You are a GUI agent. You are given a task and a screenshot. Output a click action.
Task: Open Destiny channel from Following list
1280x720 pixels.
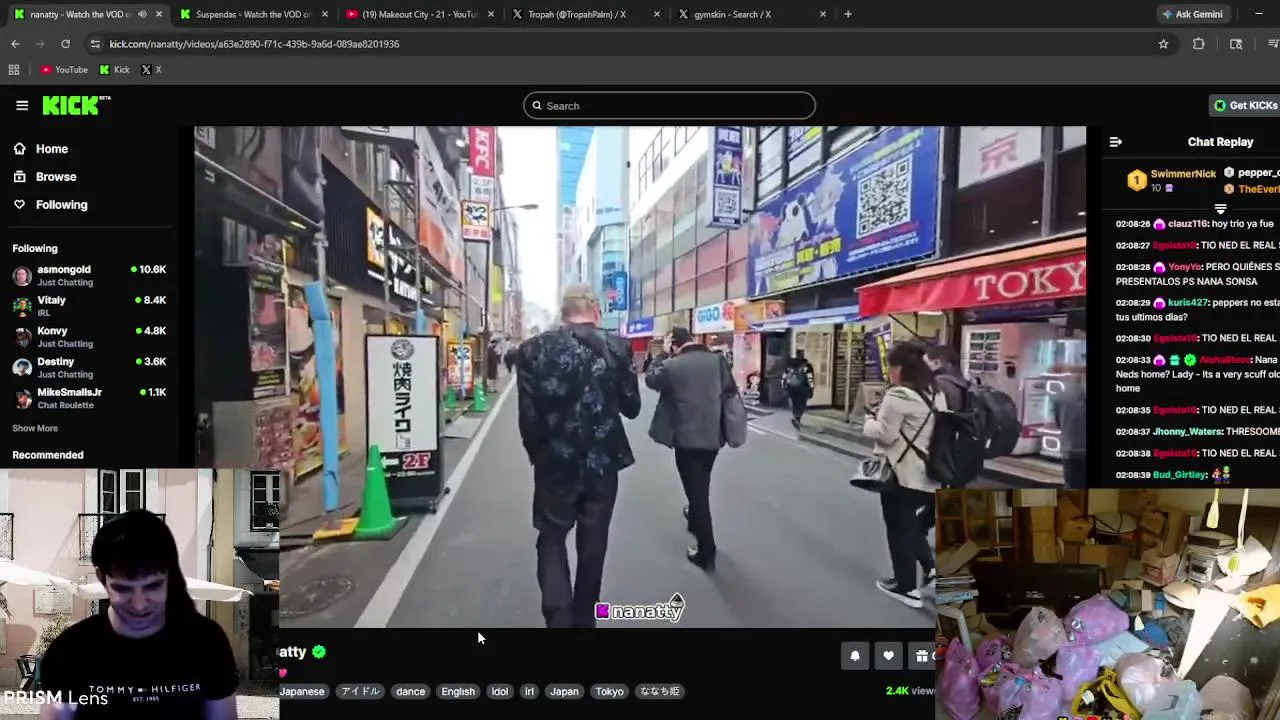(89, 367)
